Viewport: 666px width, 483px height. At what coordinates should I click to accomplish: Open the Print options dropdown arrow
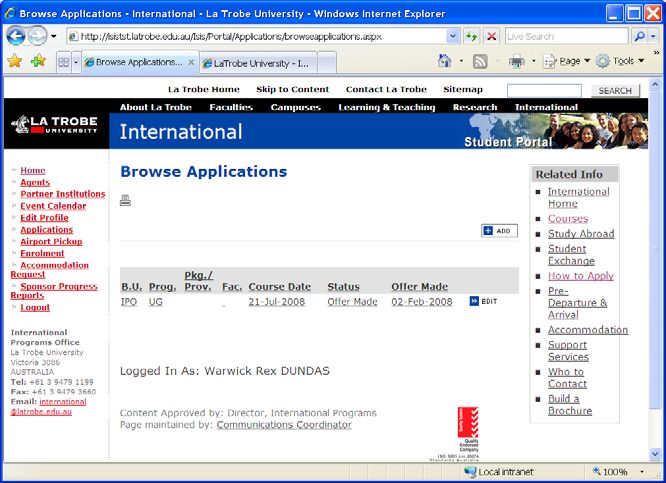coord(534,61)
